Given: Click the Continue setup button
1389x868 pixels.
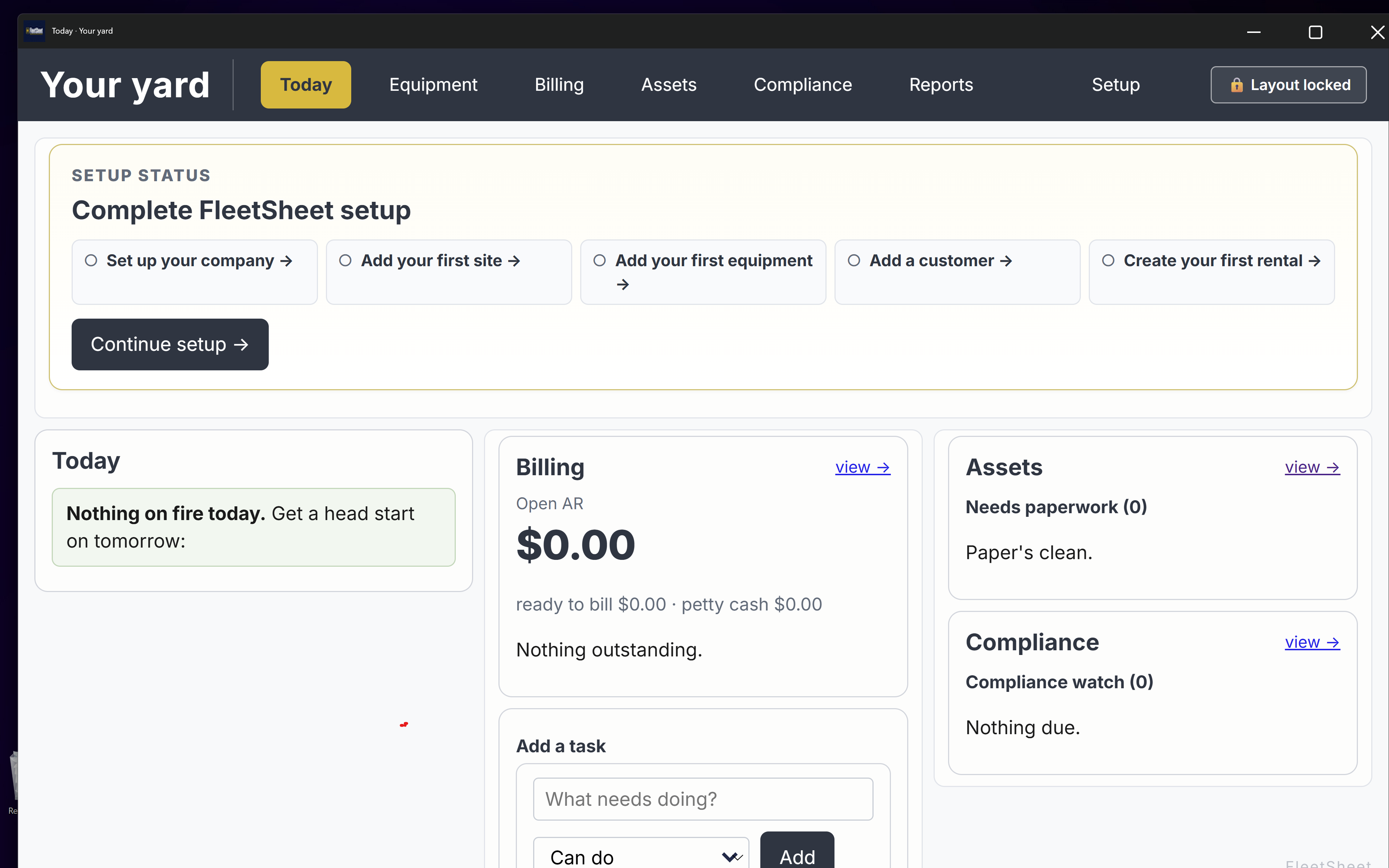Looking at the screenshot, I should click(x=170, y=344).
